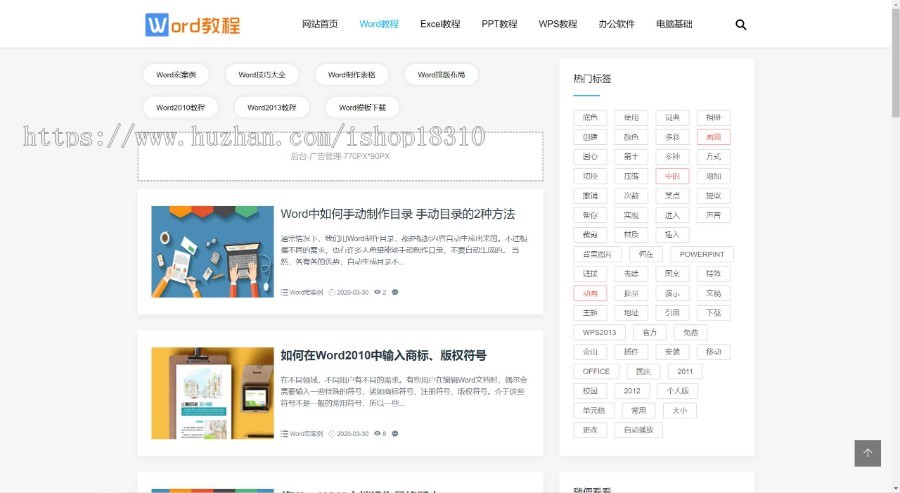The width and height of the screenshot is (900, 493).
Task: Click the search magnifier icon in header
Action: (741, 25)
